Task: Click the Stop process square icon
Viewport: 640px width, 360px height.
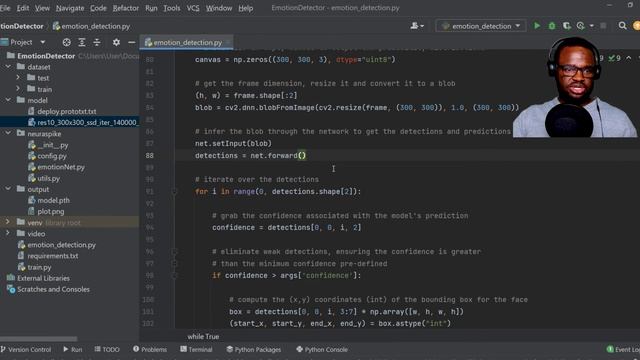Action: coord(603,26)
